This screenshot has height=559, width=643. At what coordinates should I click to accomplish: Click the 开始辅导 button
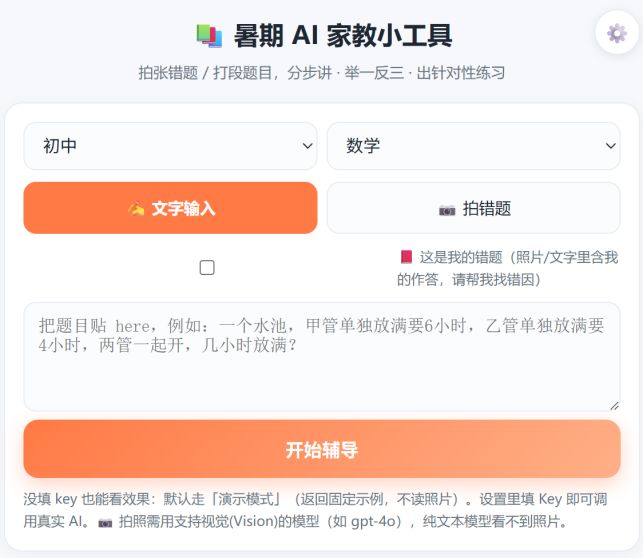coord(322,449)
